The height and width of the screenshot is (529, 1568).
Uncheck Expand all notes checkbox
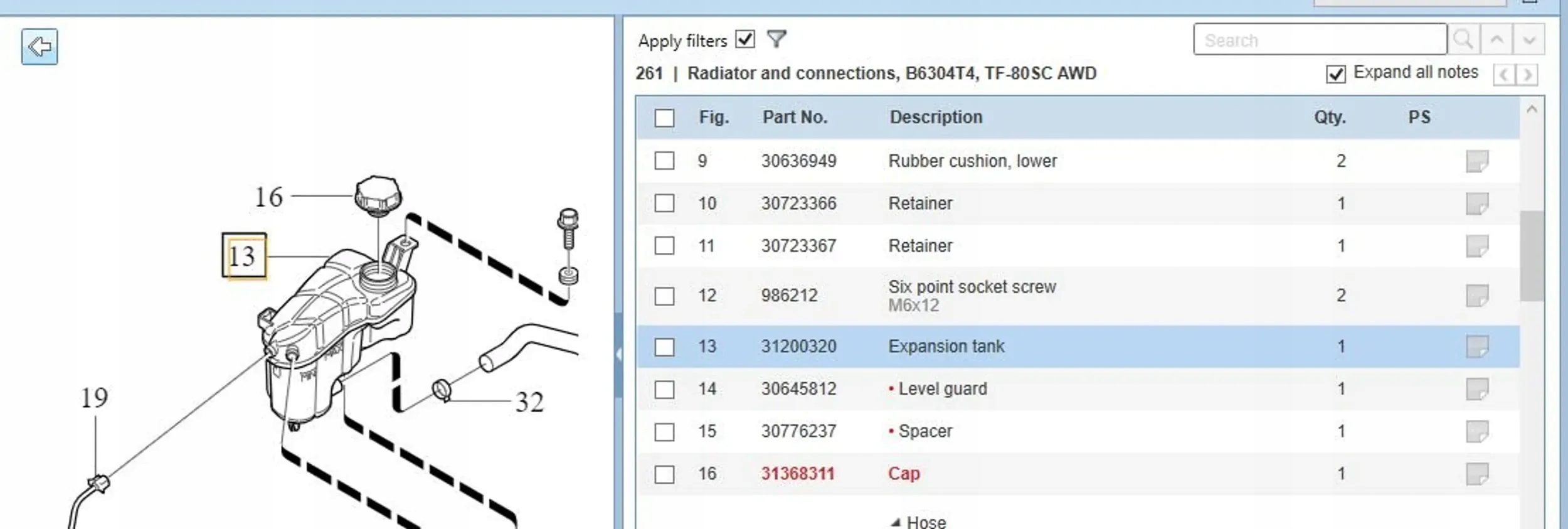[1336, 74]
